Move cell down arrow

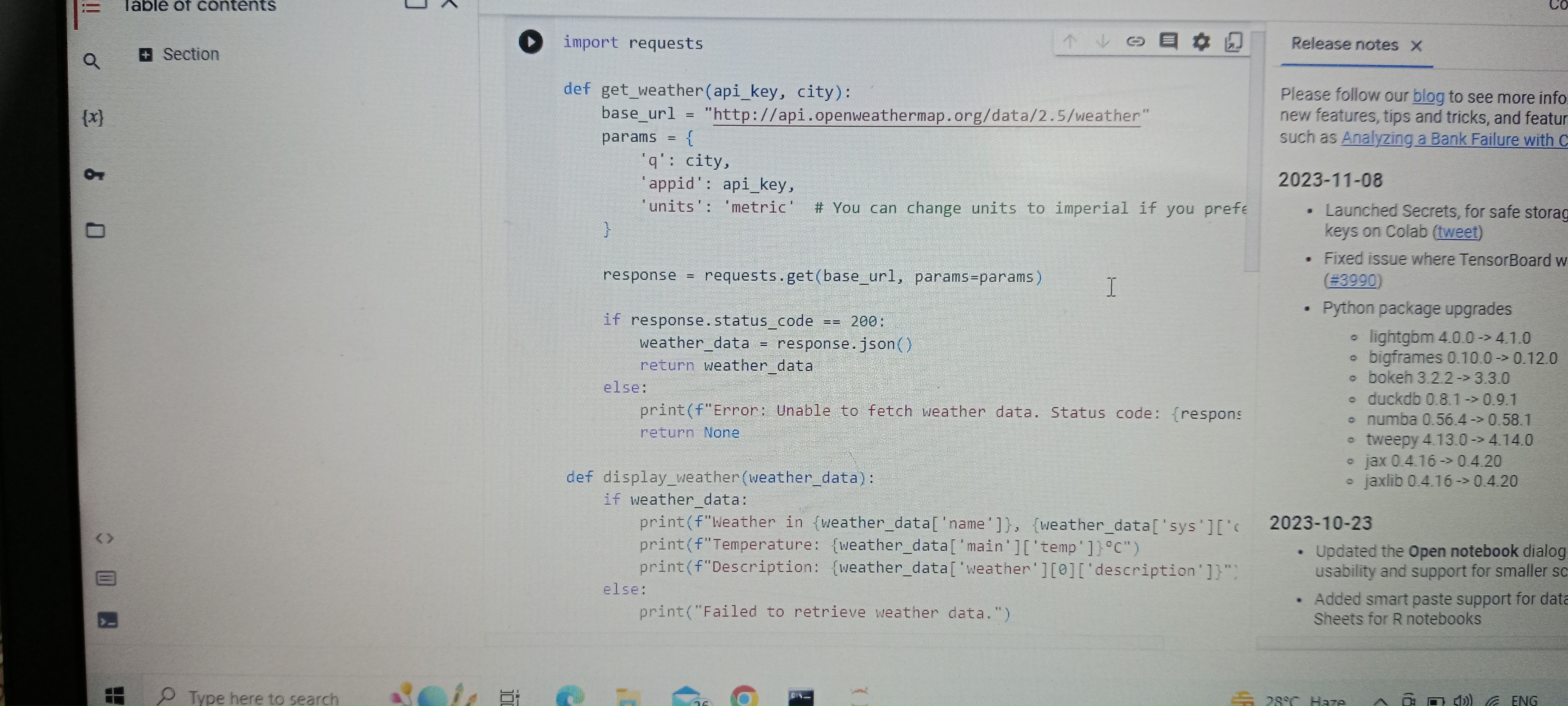pos(1102,42)
